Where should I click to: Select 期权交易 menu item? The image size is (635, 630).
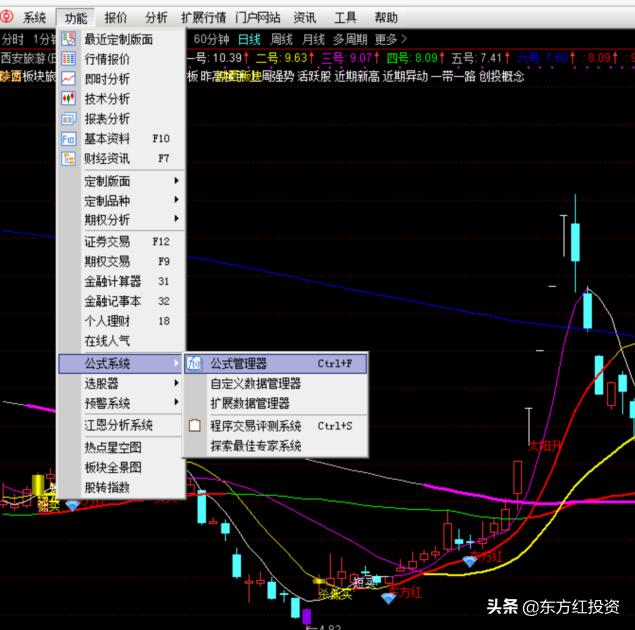point(121,262)
